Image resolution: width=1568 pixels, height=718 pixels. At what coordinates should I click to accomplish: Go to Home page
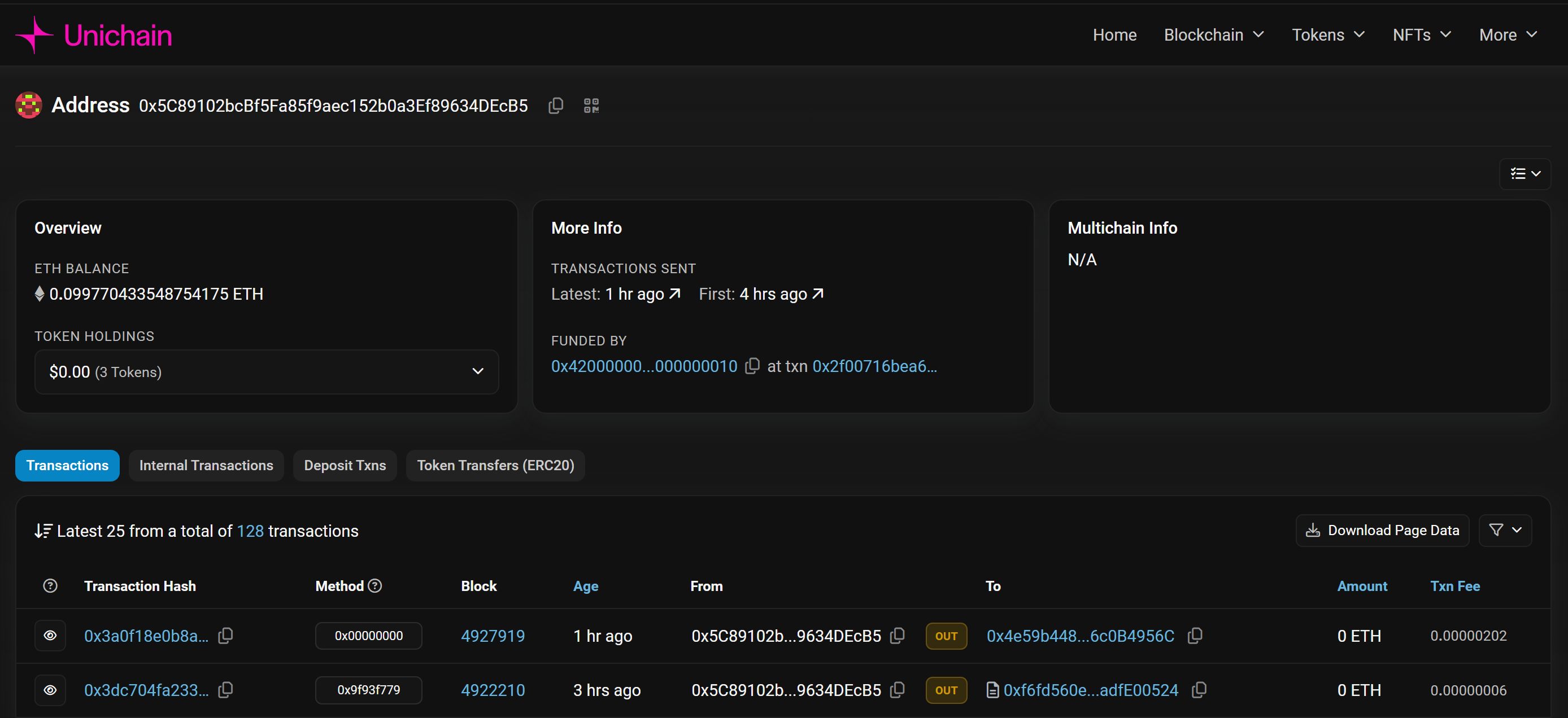click(x=1114, y=36)
